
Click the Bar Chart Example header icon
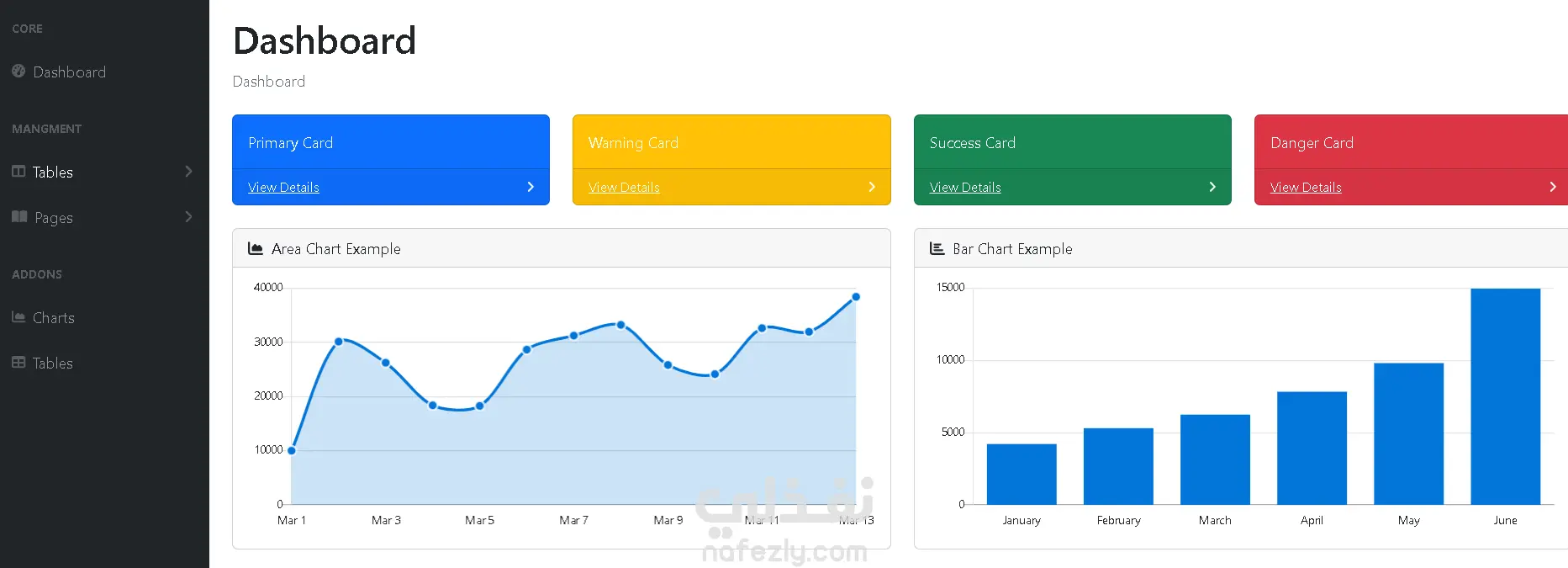(x=937, y=249)
